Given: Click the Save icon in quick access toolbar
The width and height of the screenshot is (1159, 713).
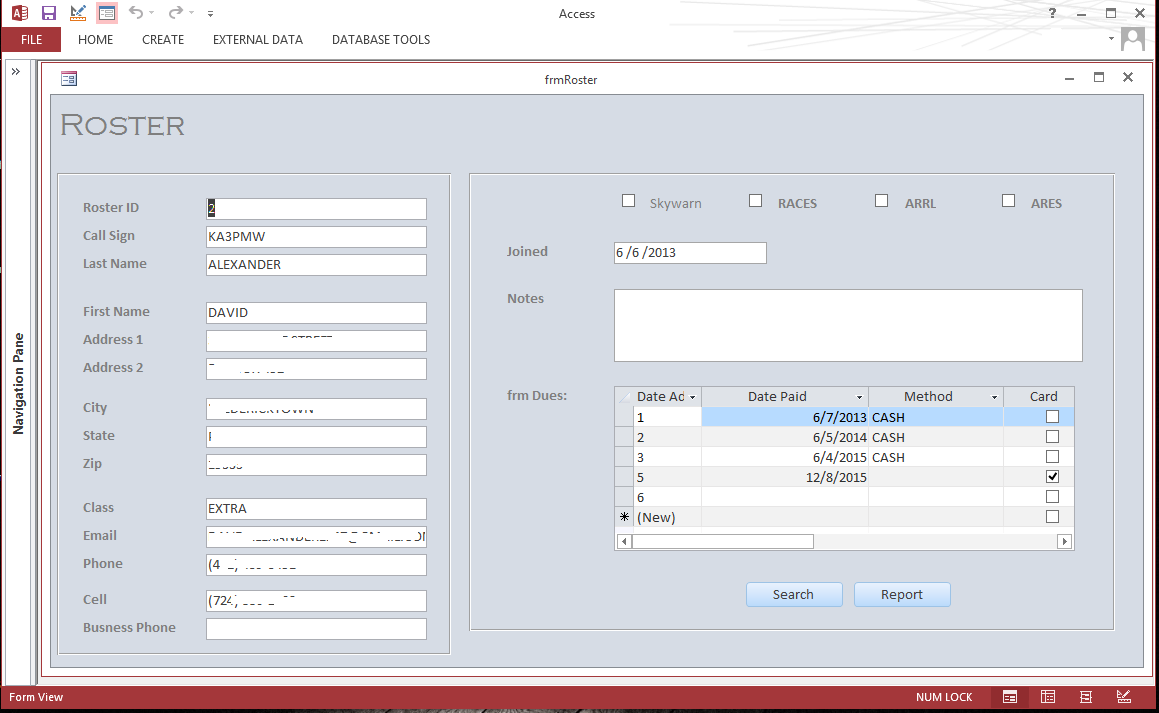Looking at the screenshot, I should tap(48, 13).
